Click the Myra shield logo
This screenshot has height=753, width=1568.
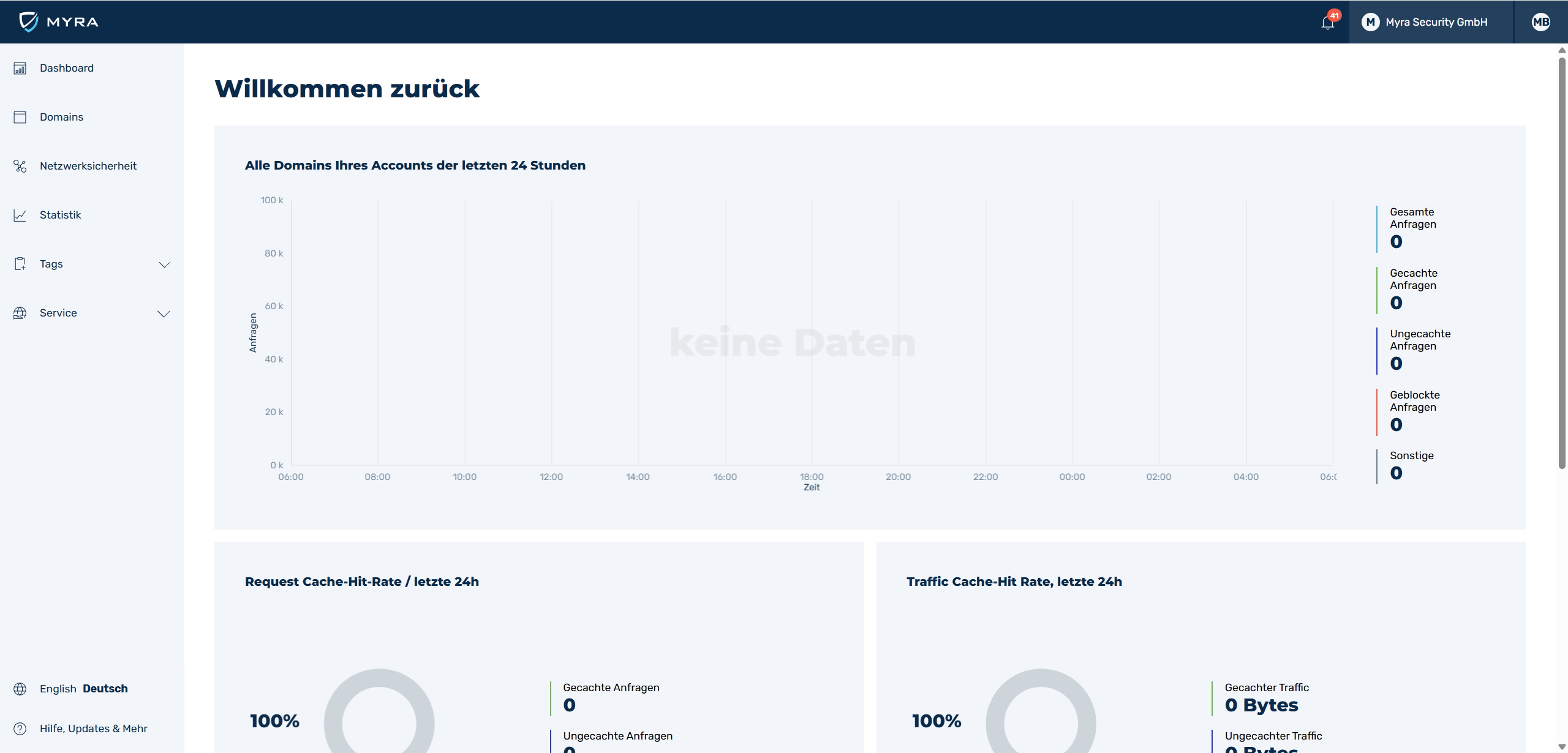point(28,21)
